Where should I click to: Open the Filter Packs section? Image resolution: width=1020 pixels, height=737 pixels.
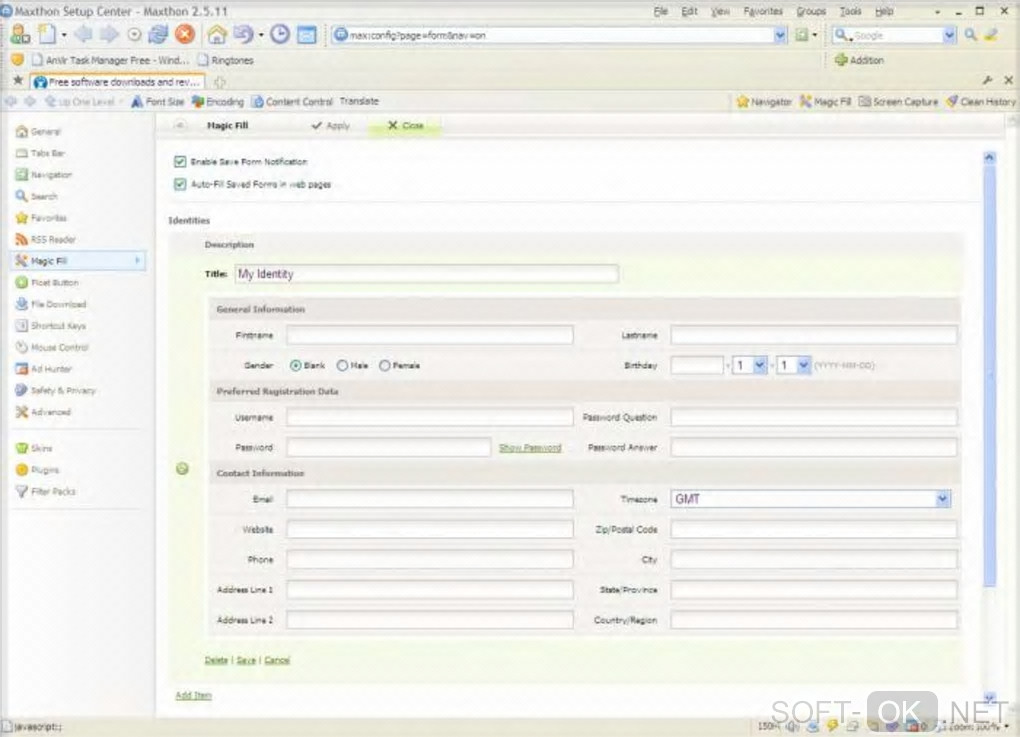46,491
